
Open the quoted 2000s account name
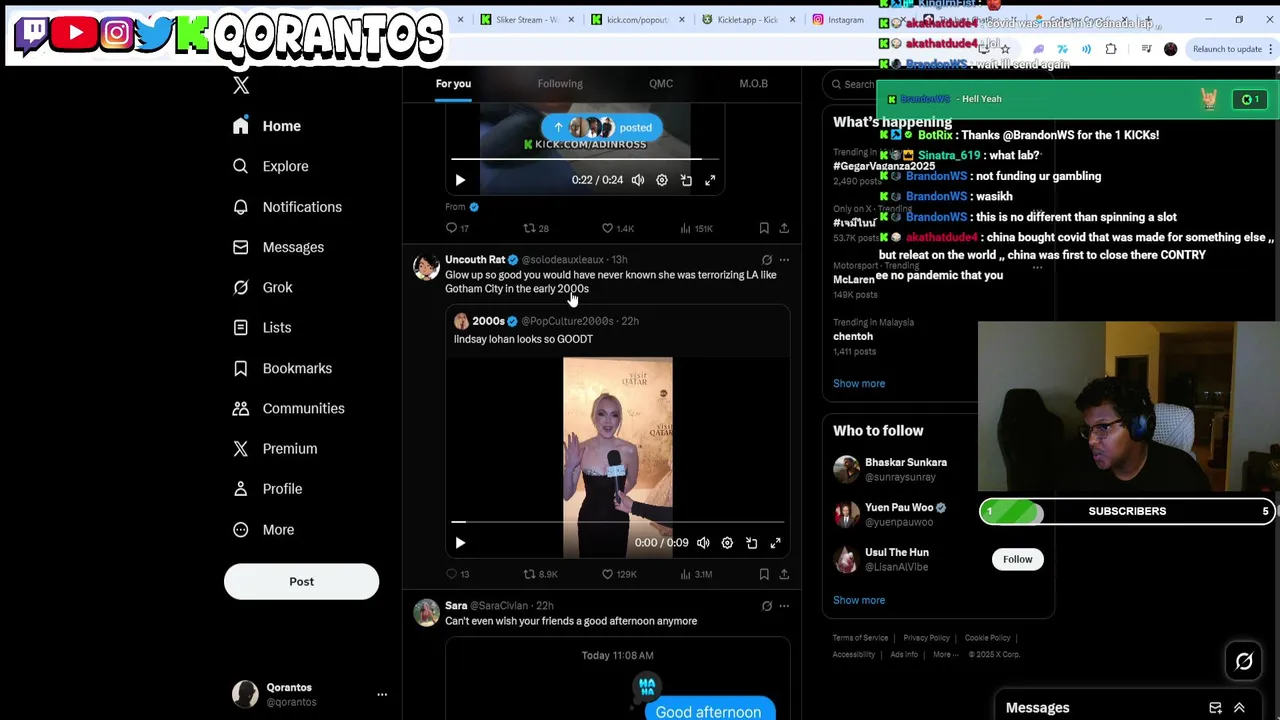click(x=488, y=321)
